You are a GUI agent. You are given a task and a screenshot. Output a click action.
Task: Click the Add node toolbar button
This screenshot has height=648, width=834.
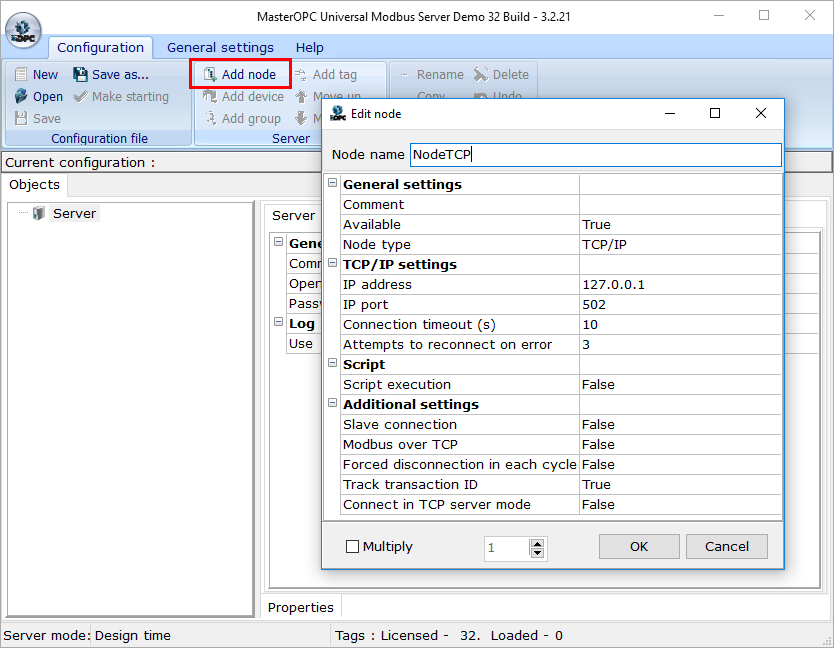240,74
